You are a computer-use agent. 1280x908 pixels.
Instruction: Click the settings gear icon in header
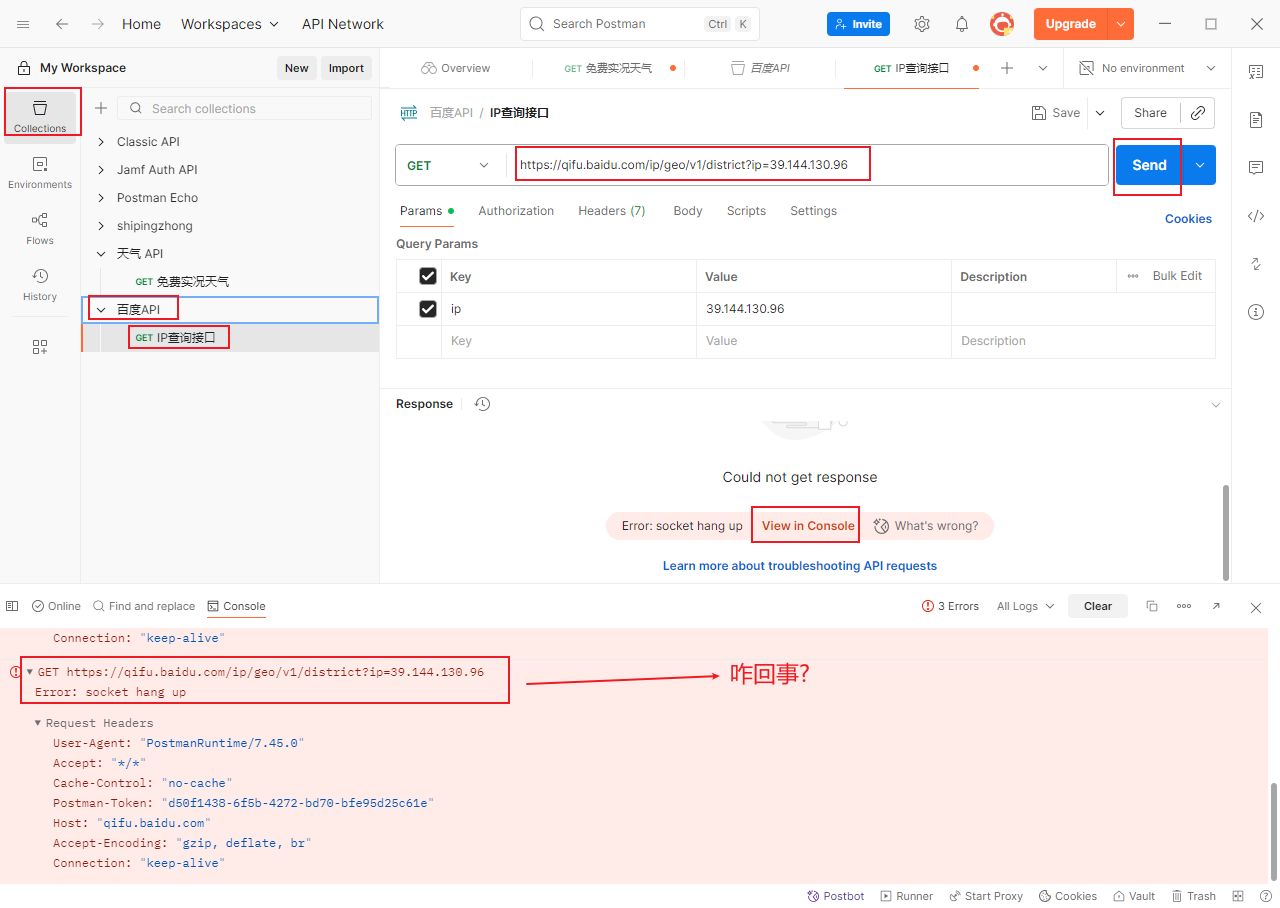(922, 24)
